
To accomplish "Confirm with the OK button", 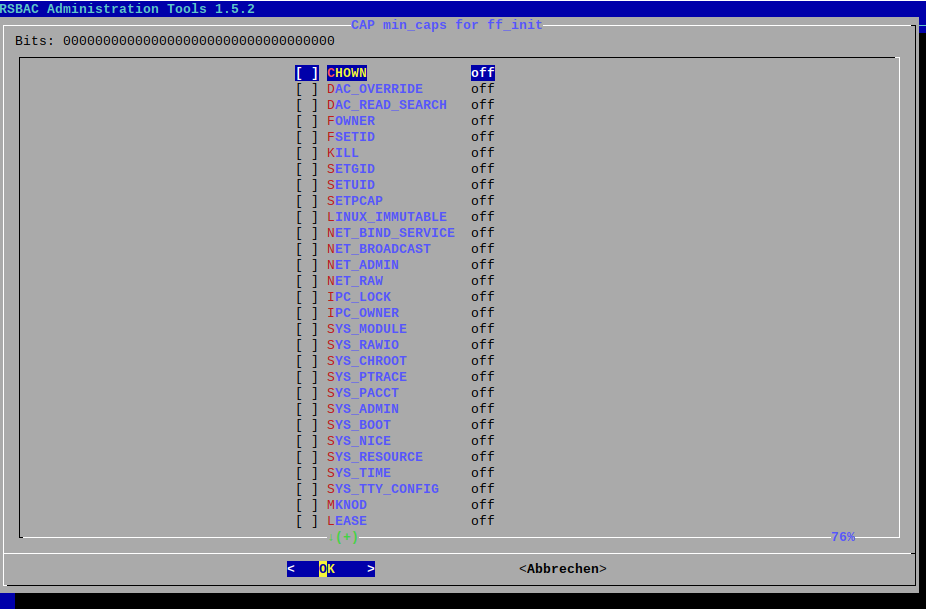I will pos(331,569).
